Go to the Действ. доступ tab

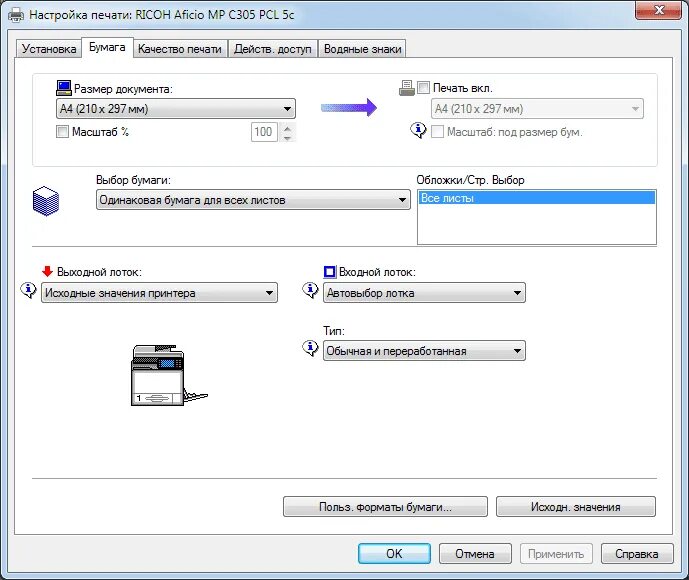coord(272,48)
